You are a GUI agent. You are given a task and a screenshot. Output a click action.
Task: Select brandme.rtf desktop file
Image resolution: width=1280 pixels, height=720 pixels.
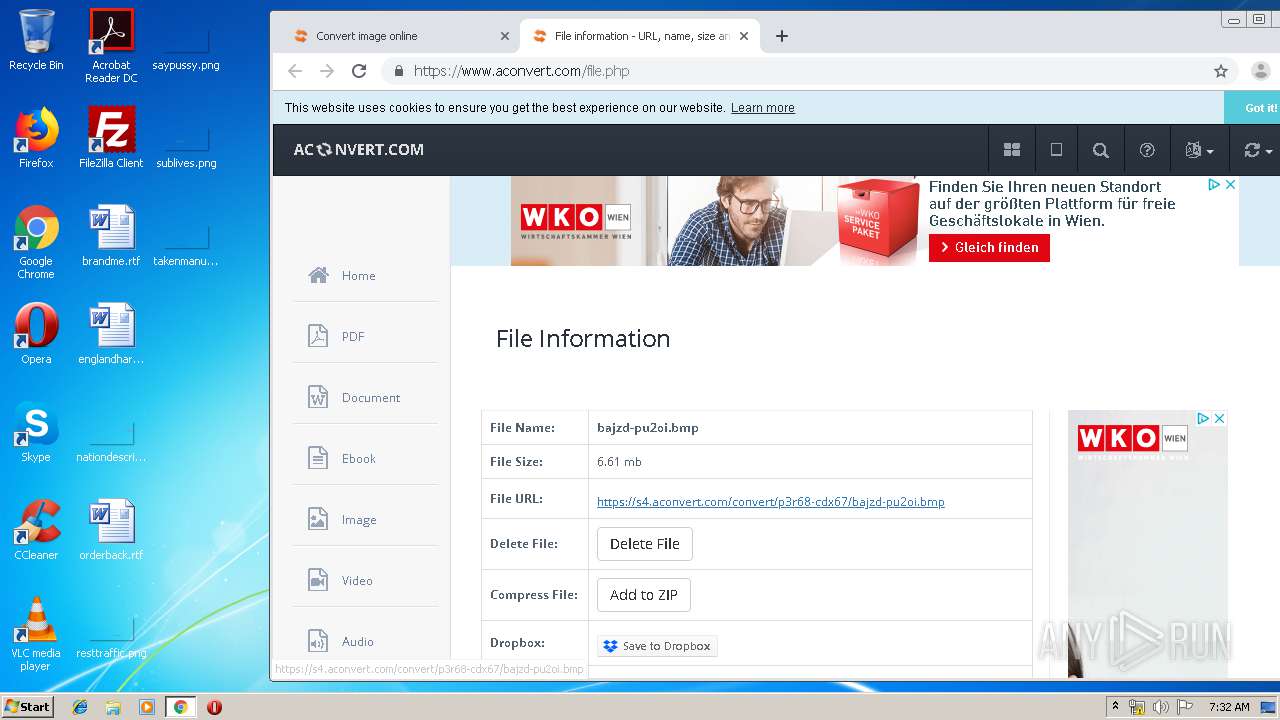[111, 236]
